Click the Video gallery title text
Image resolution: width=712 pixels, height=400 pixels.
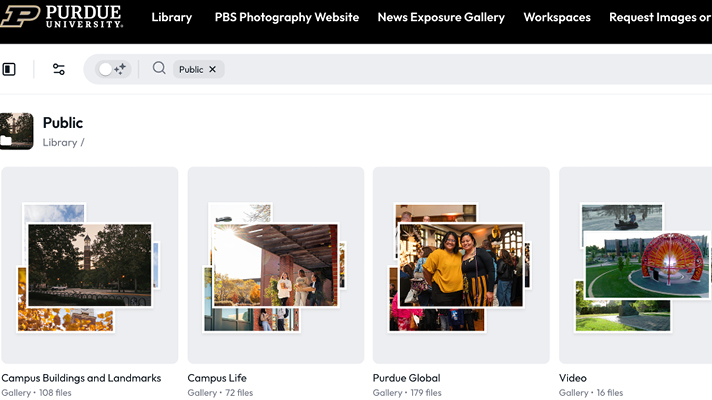[573, 378]
